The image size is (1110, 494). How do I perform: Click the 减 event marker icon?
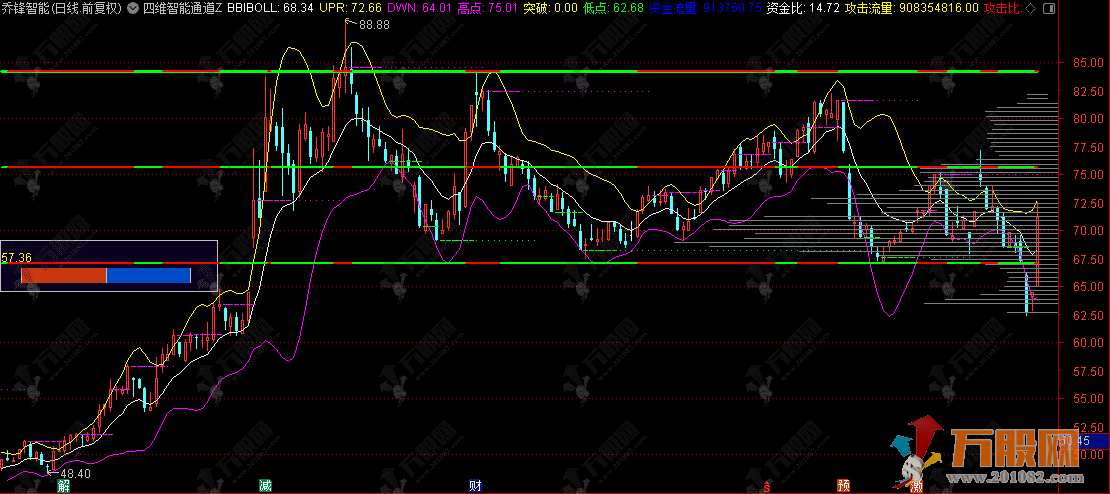(x=265, y=486)
